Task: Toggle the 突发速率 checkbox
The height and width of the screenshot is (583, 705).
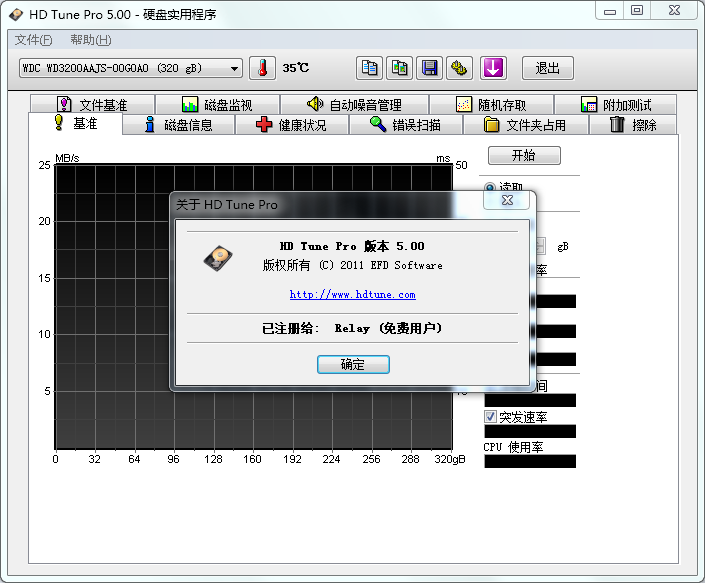Action: [491, 416]
